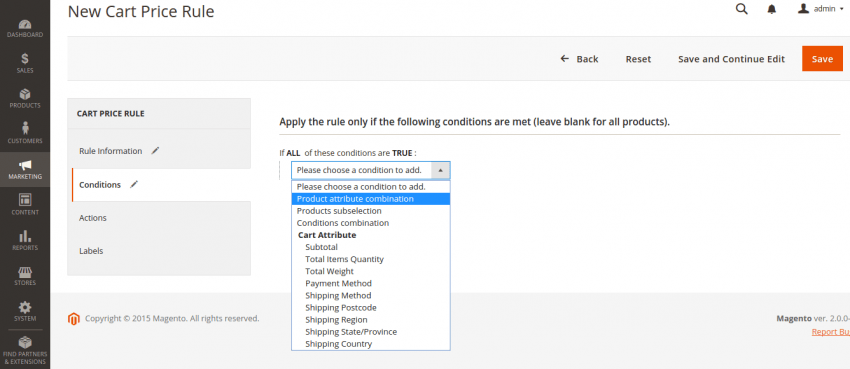Click Save and Continue Edit

point(731,59)
